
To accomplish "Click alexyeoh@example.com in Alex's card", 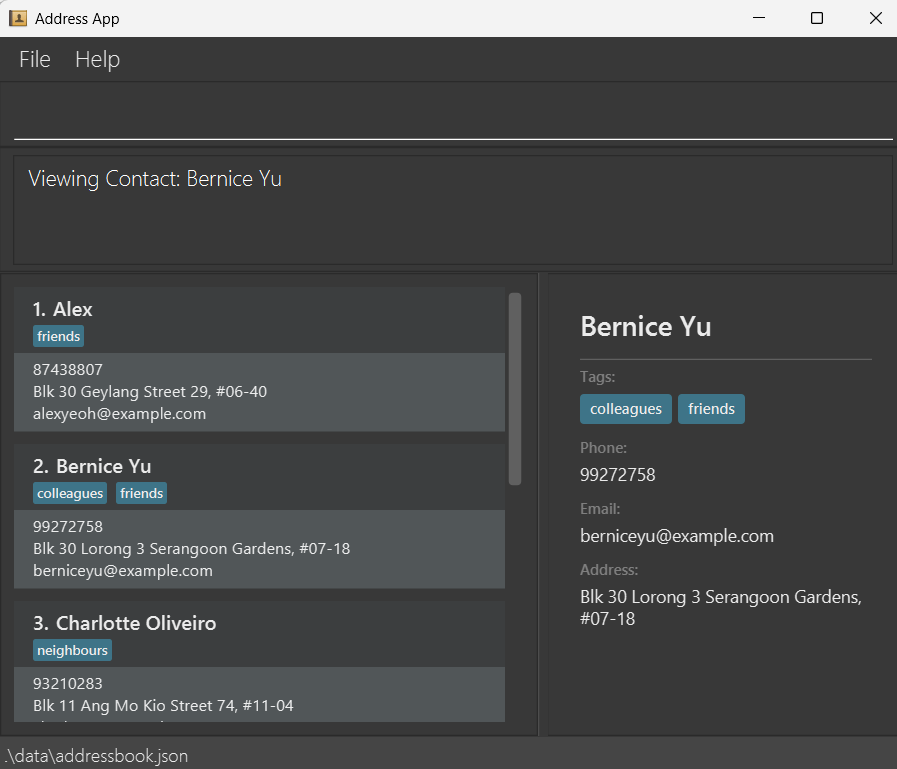I will point(119,414).
